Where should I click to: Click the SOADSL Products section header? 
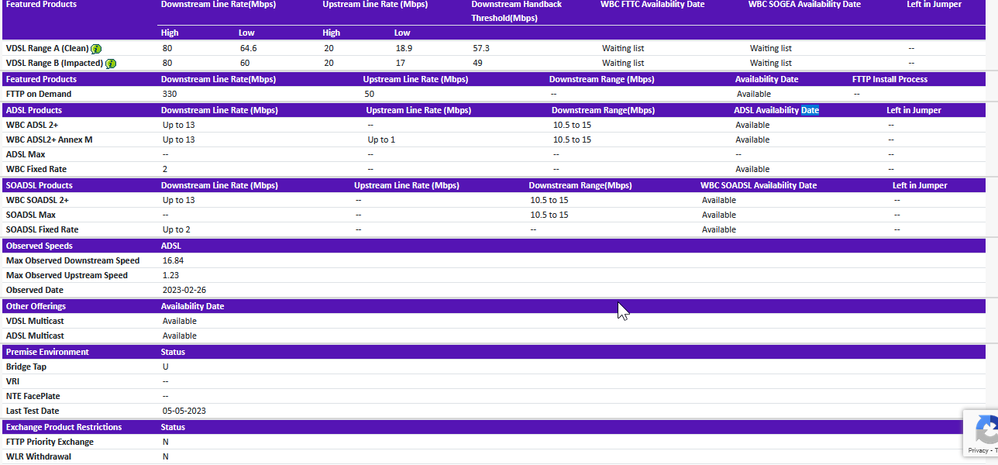pyautogui.click(x=39, y=185)
